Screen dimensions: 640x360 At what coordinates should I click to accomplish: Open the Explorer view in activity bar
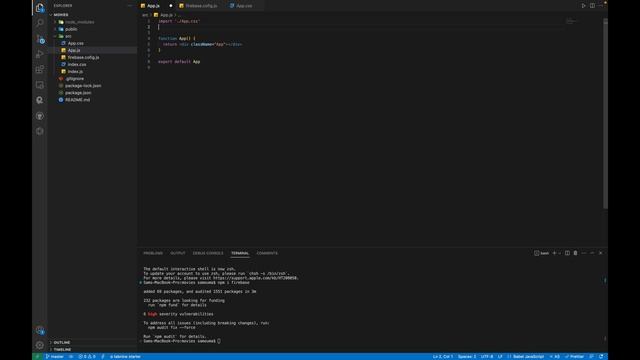pyautogui.click(x=40, y=7)
